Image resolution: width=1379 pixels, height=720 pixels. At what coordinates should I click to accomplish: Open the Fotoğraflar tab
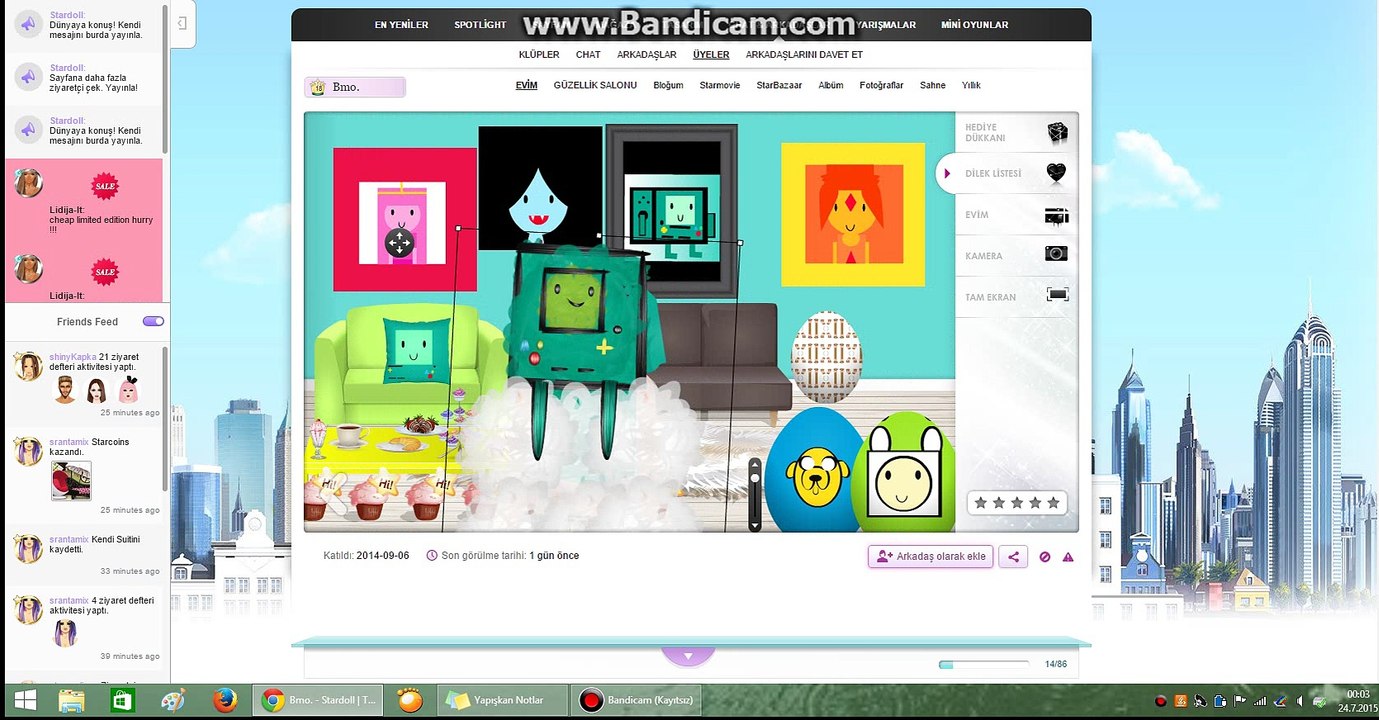tap(881, 85)
